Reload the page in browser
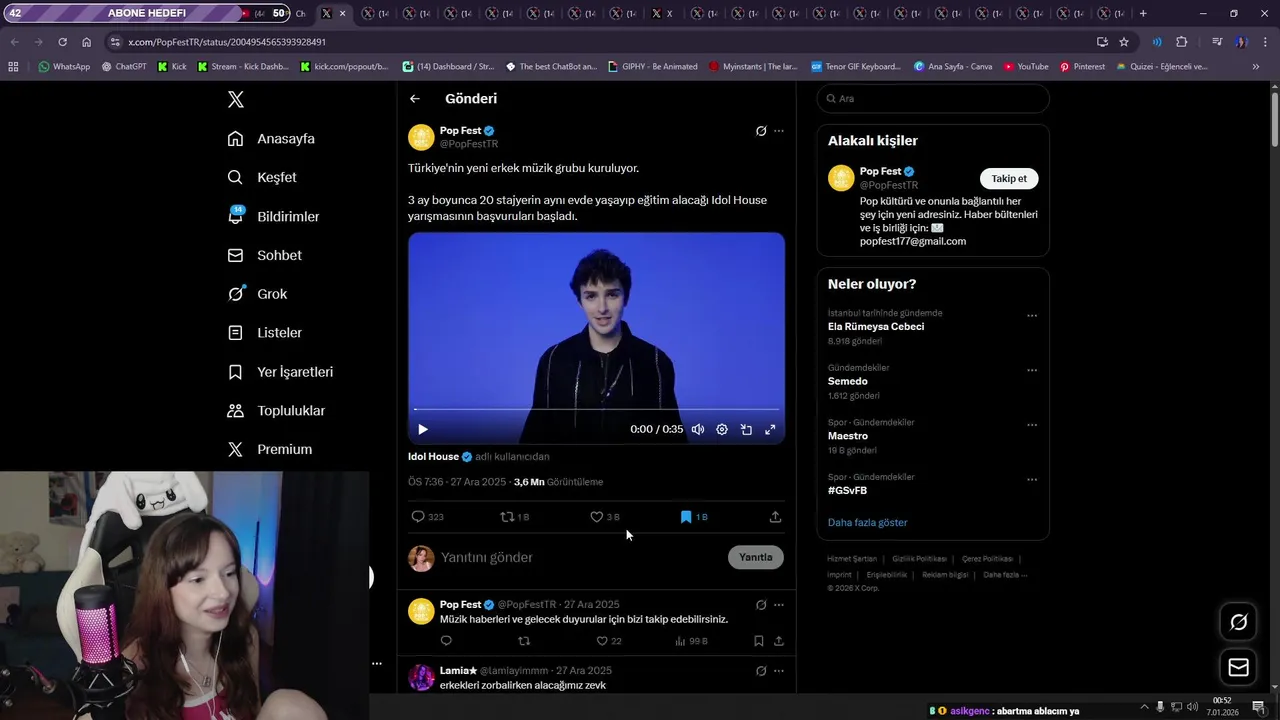Viewport: 1280px width, 720px height. pyautogui.click(x=62, y=42)
